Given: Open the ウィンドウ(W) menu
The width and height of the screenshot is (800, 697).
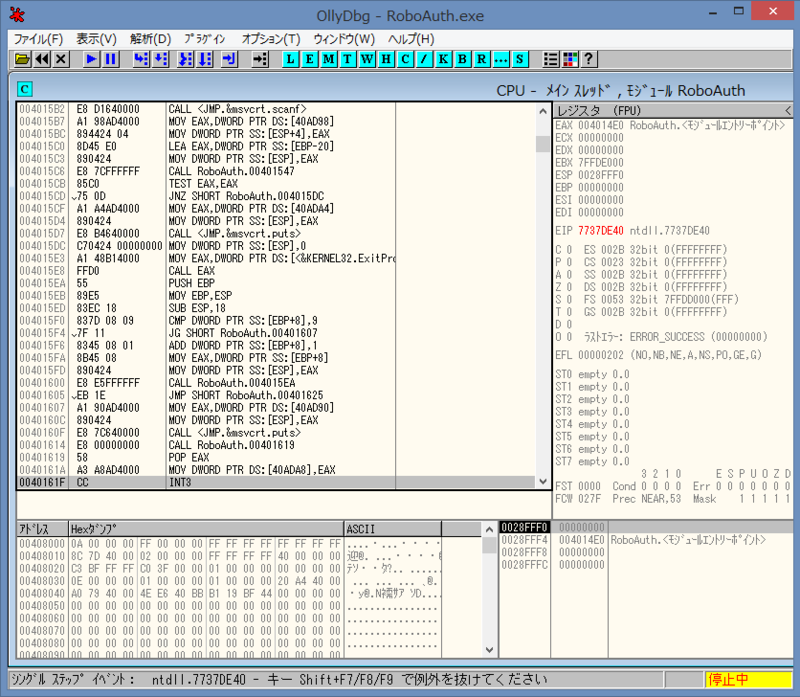Looking at the screenshot, I should coord(344,39).
